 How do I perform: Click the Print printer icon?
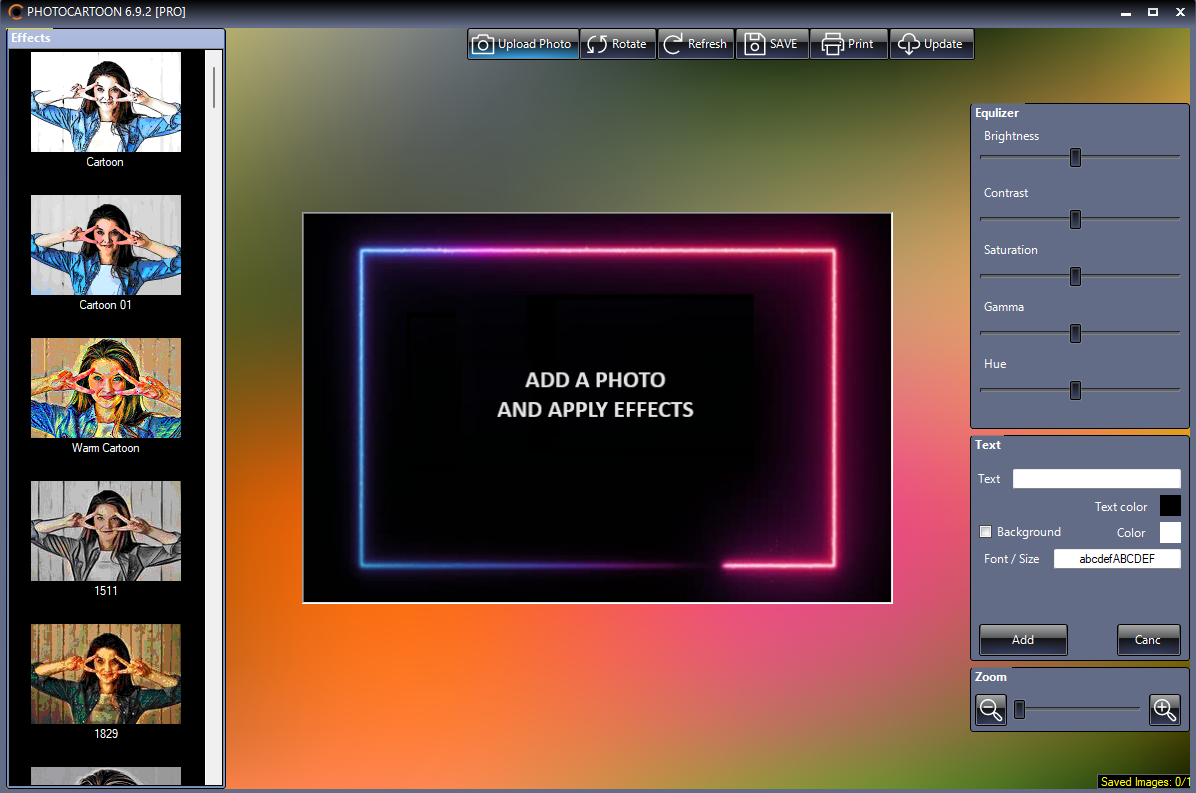[x=832, y=44]
